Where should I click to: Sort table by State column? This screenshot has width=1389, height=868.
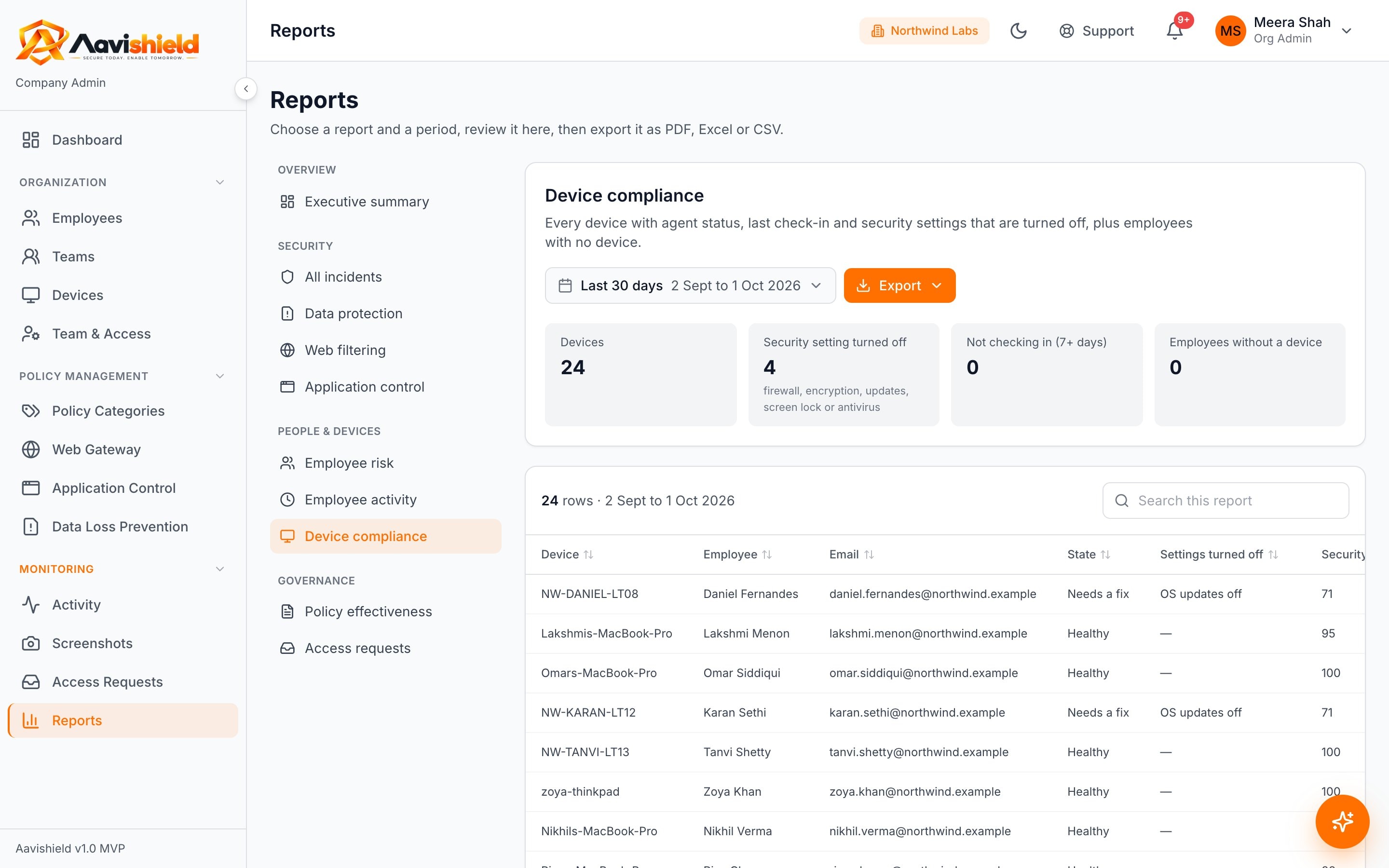pyautogui.click(x=1088, y=555)
